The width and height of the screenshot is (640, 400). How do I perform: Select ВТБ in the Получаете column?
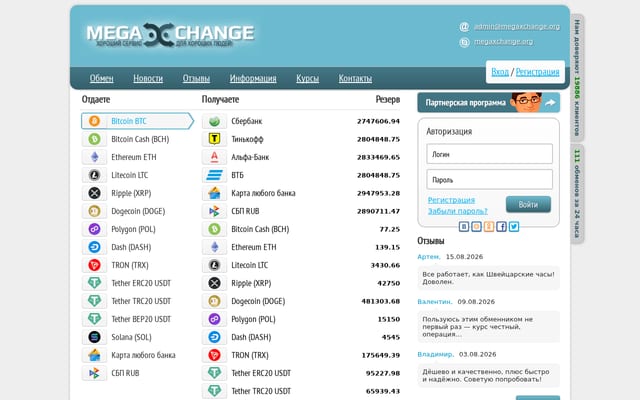click(x=301, y=175)
